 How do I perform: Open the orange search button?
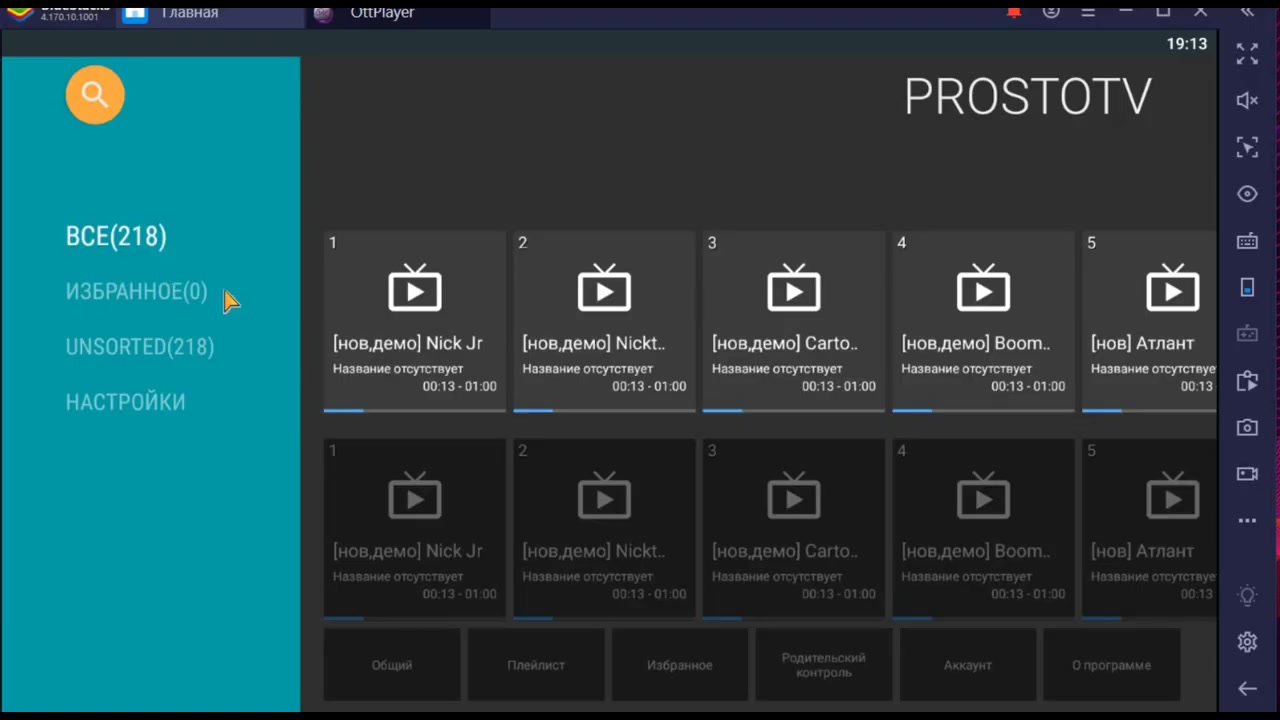click(x=95, y=95)
